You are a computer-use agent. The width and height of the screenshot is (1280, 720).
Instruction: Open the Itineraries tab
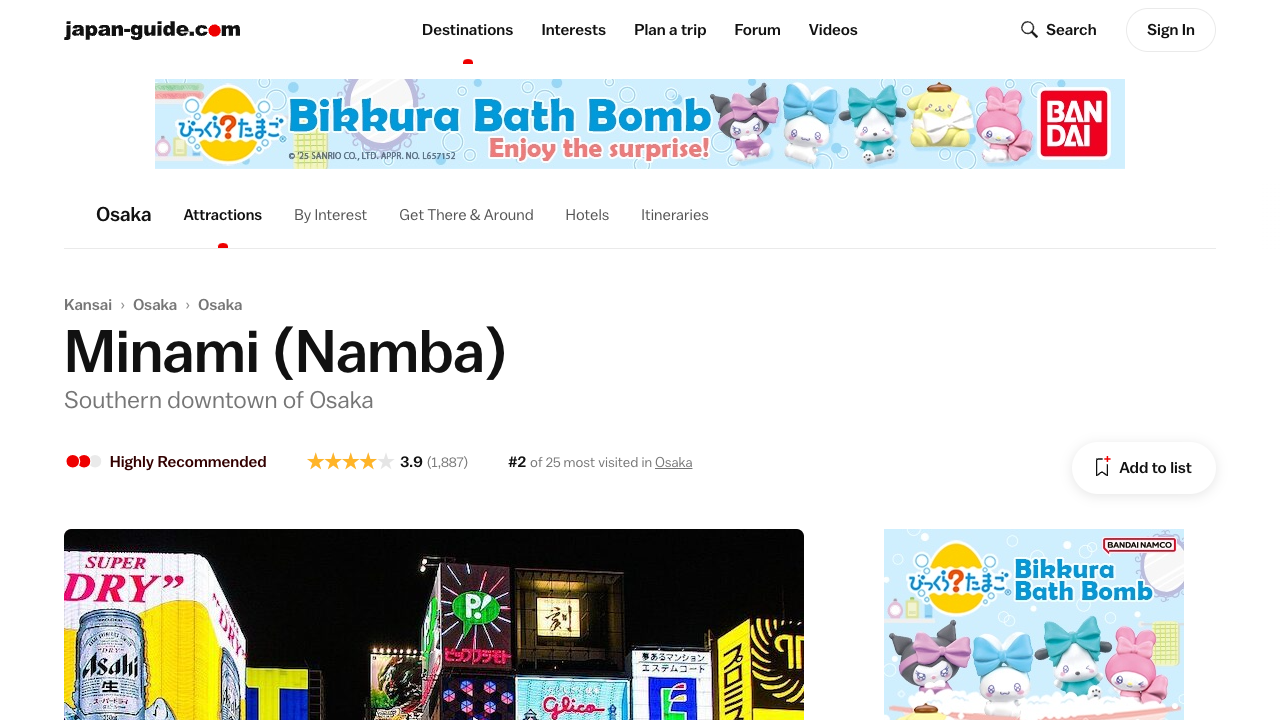[675, 215]
